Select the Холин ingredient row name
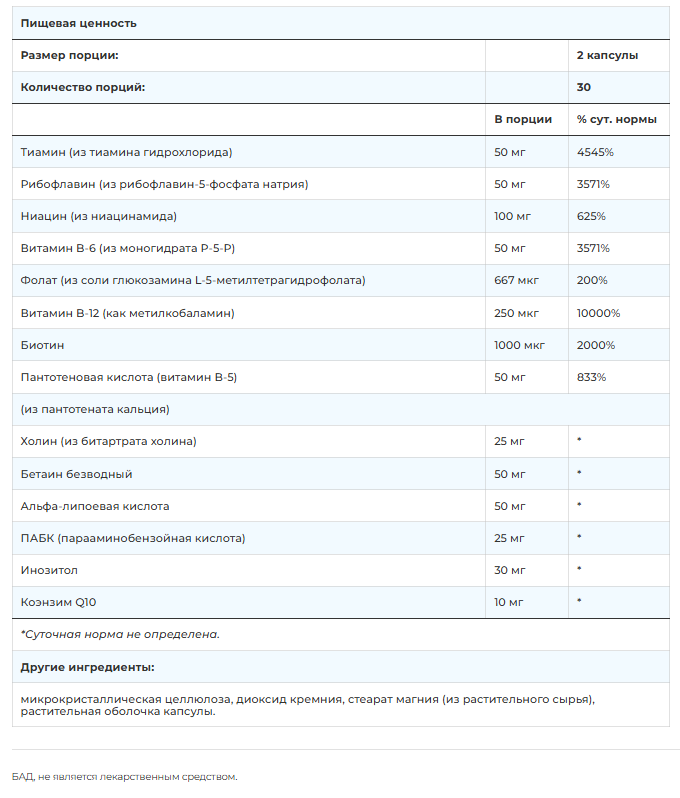This screenshot has height=798, width=680. tap(108, 441)
